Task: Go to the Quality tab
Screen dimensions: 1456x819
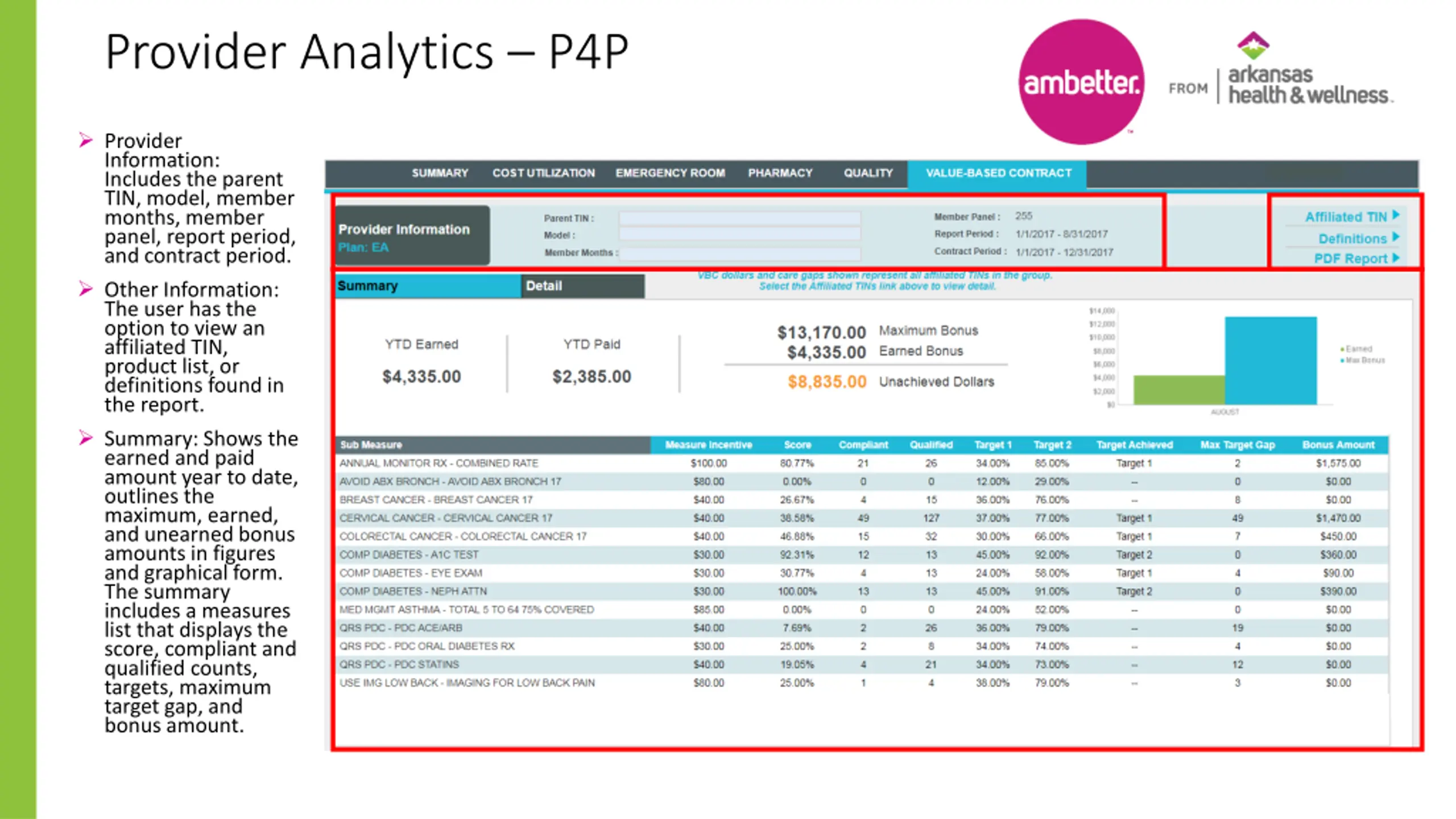Action: tap(868, 173)
